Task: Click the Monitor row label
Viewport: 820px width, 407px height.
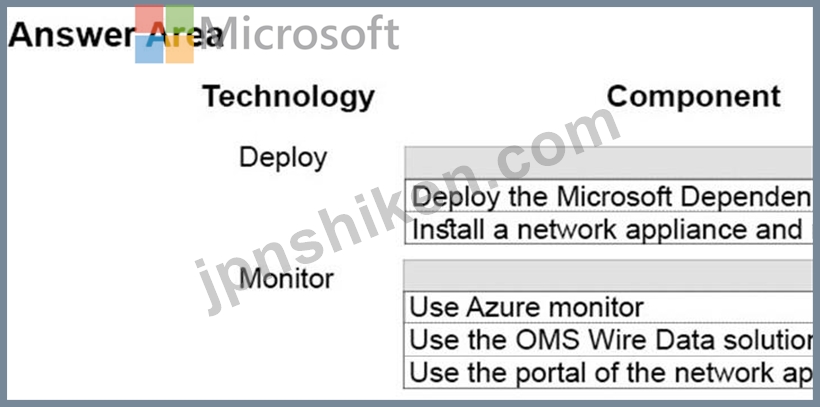Action: coord(286,279)
